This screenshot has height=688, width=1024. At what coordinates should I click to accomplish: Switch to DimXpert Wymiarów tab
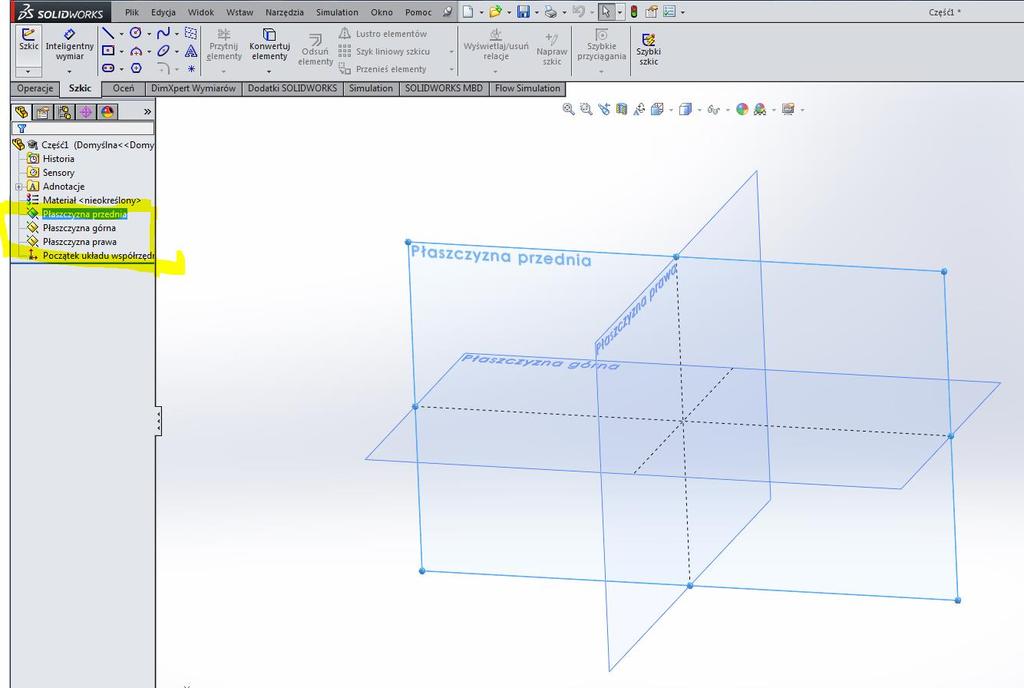pos(193,89)
